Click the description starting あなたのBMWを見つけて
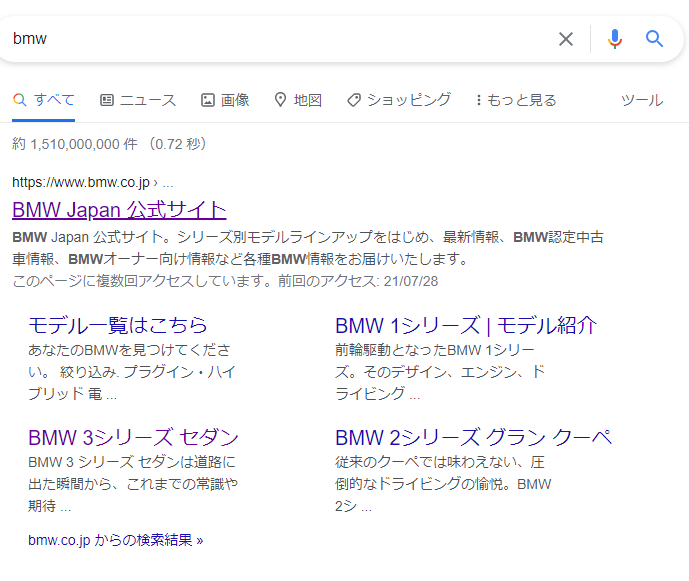Screen dimensions: 689x581 tap(132, 372)
